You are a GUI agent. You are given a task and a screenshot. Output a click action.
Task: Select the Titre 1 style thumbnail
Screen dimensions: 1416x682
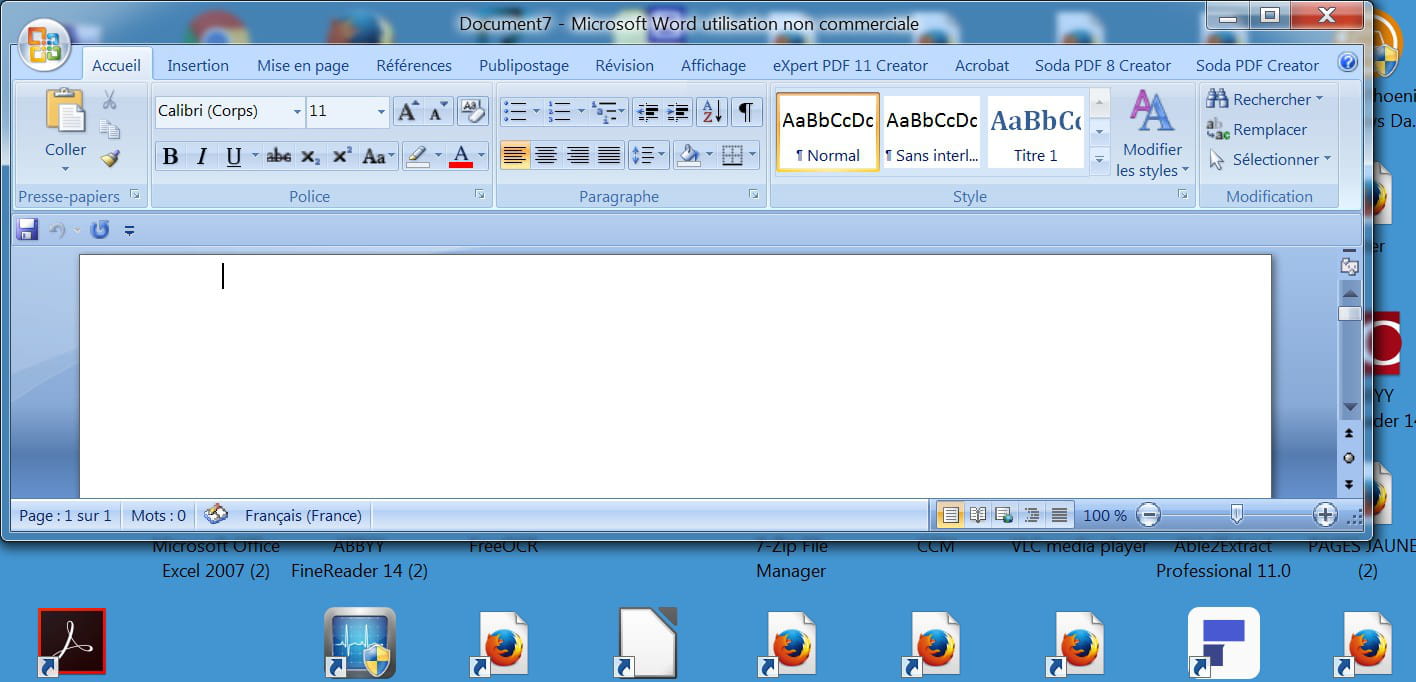1035,132
